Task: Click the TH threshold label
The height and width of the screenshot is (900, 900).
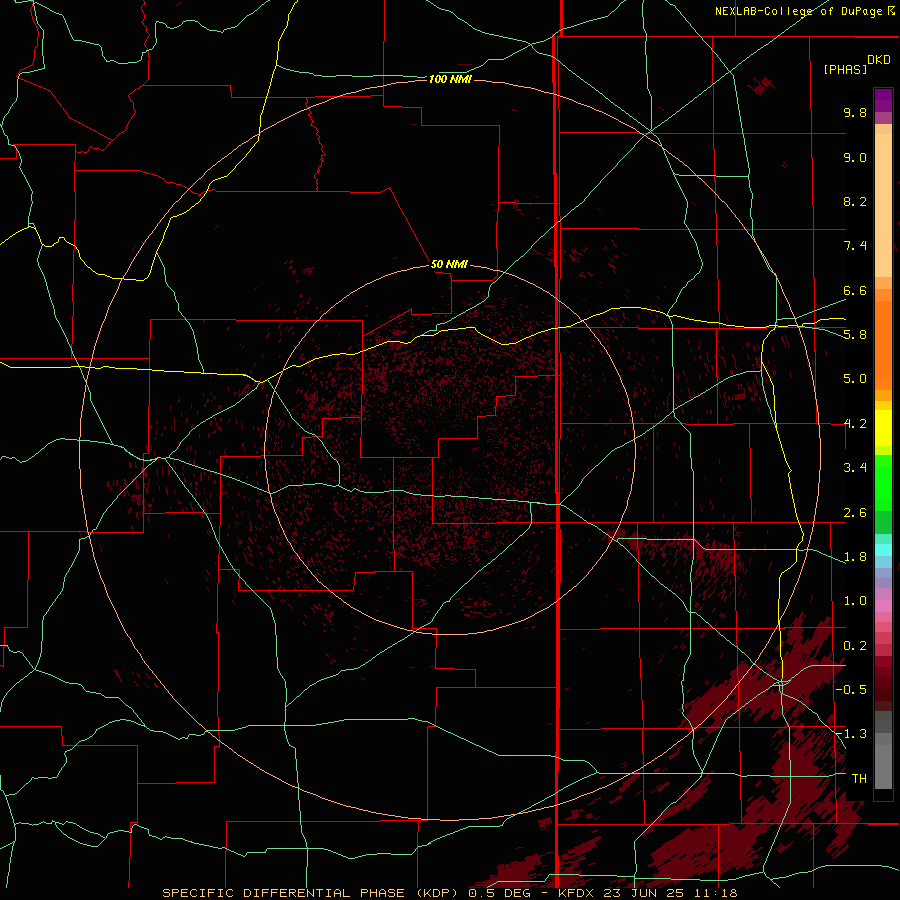Action: [859, 779]
